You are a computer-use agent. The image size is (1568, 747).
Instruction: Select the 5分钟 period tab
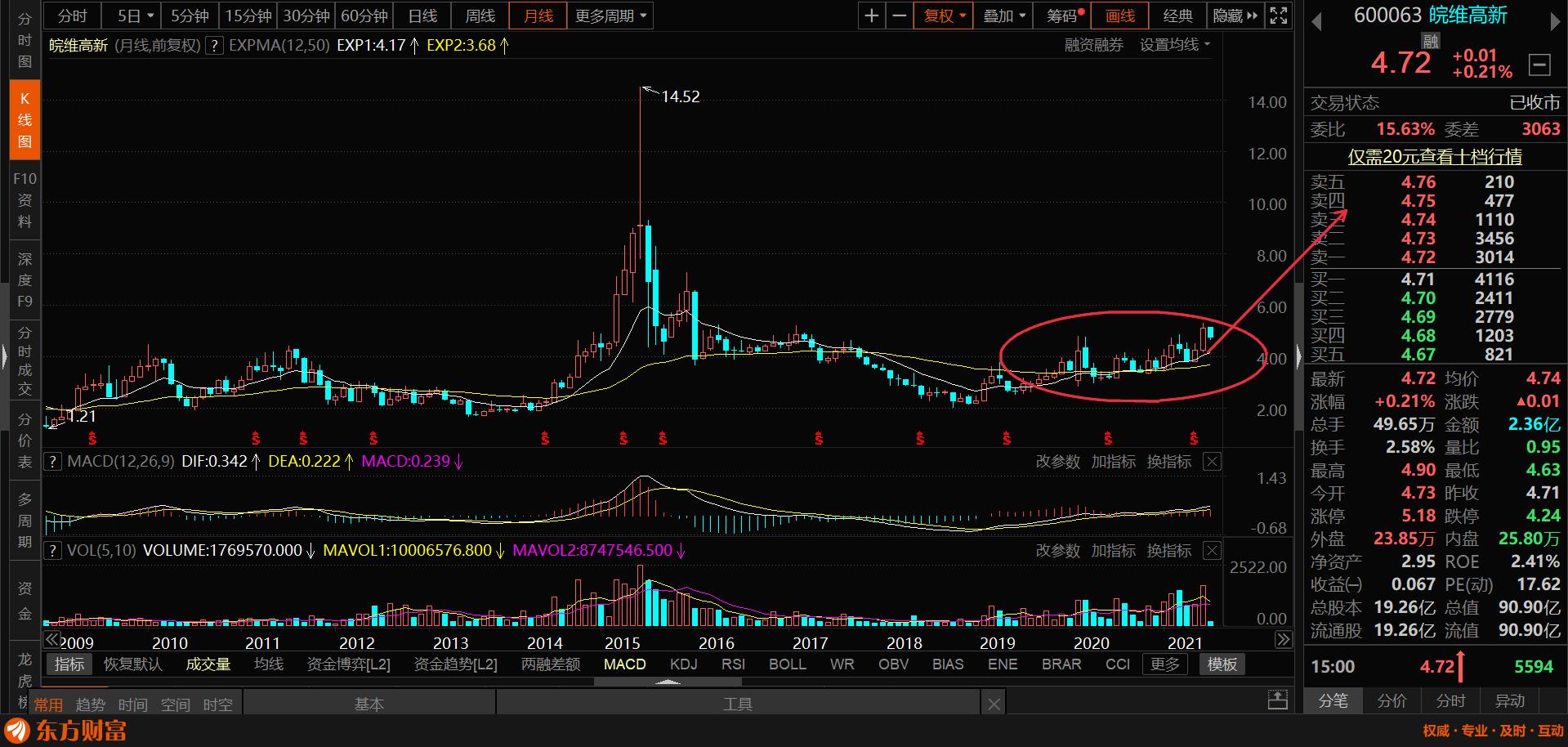coord(190,16)
